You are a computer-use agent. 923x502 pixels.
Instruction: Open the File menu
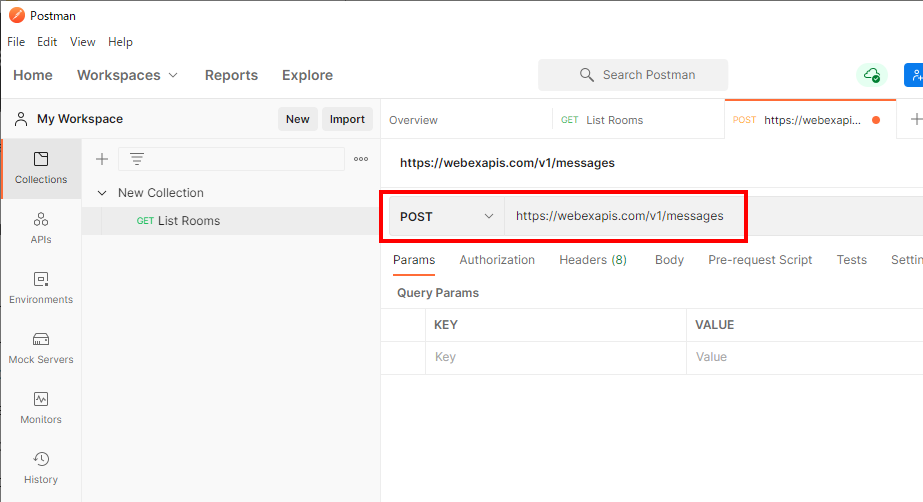[x=16, y=42]
